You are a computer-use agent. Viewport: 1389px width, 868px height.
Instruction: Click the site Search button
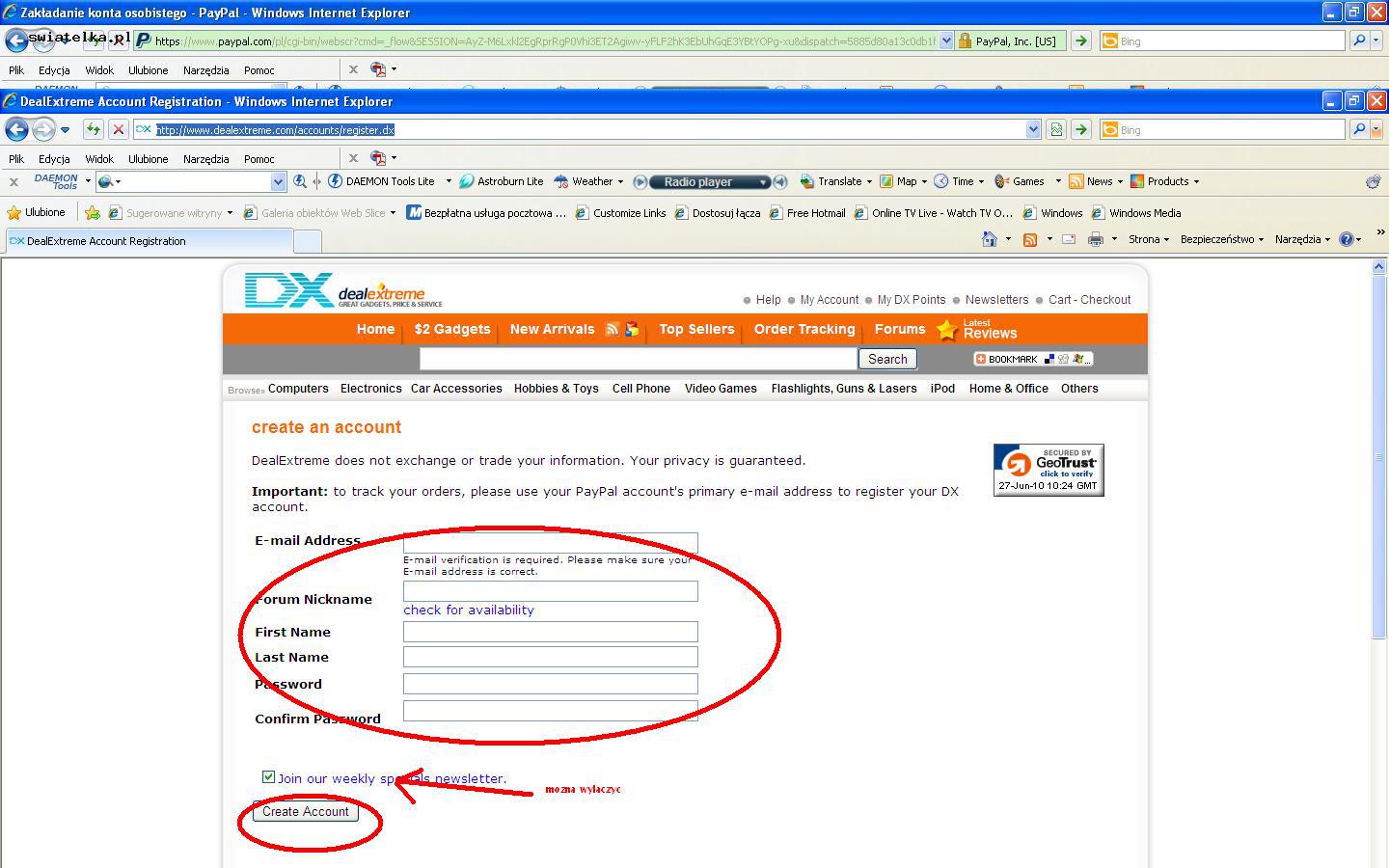[x=887, y=359]
